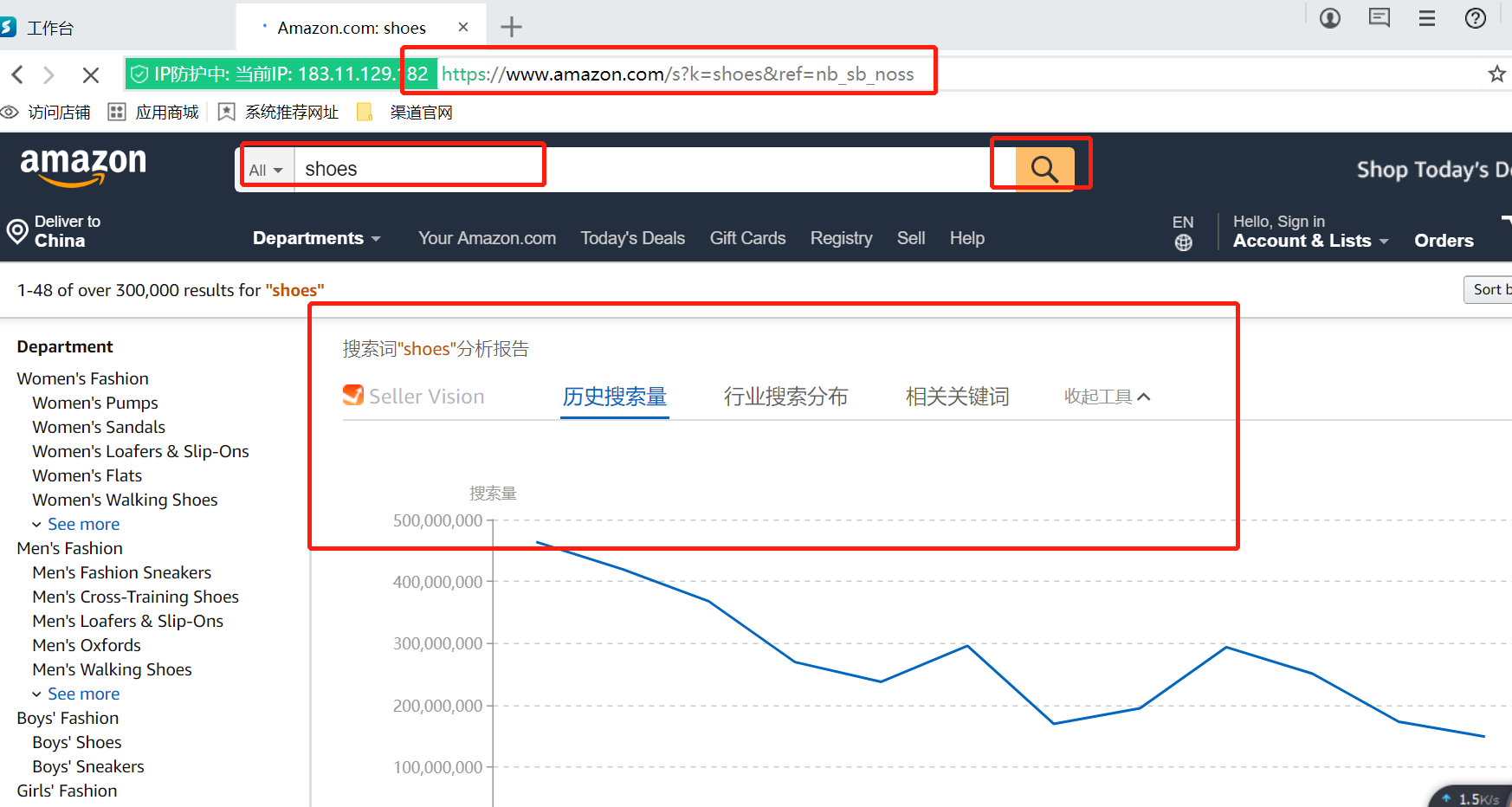Open the message feedback icon
The image size is (1512, 807).
1379,17
